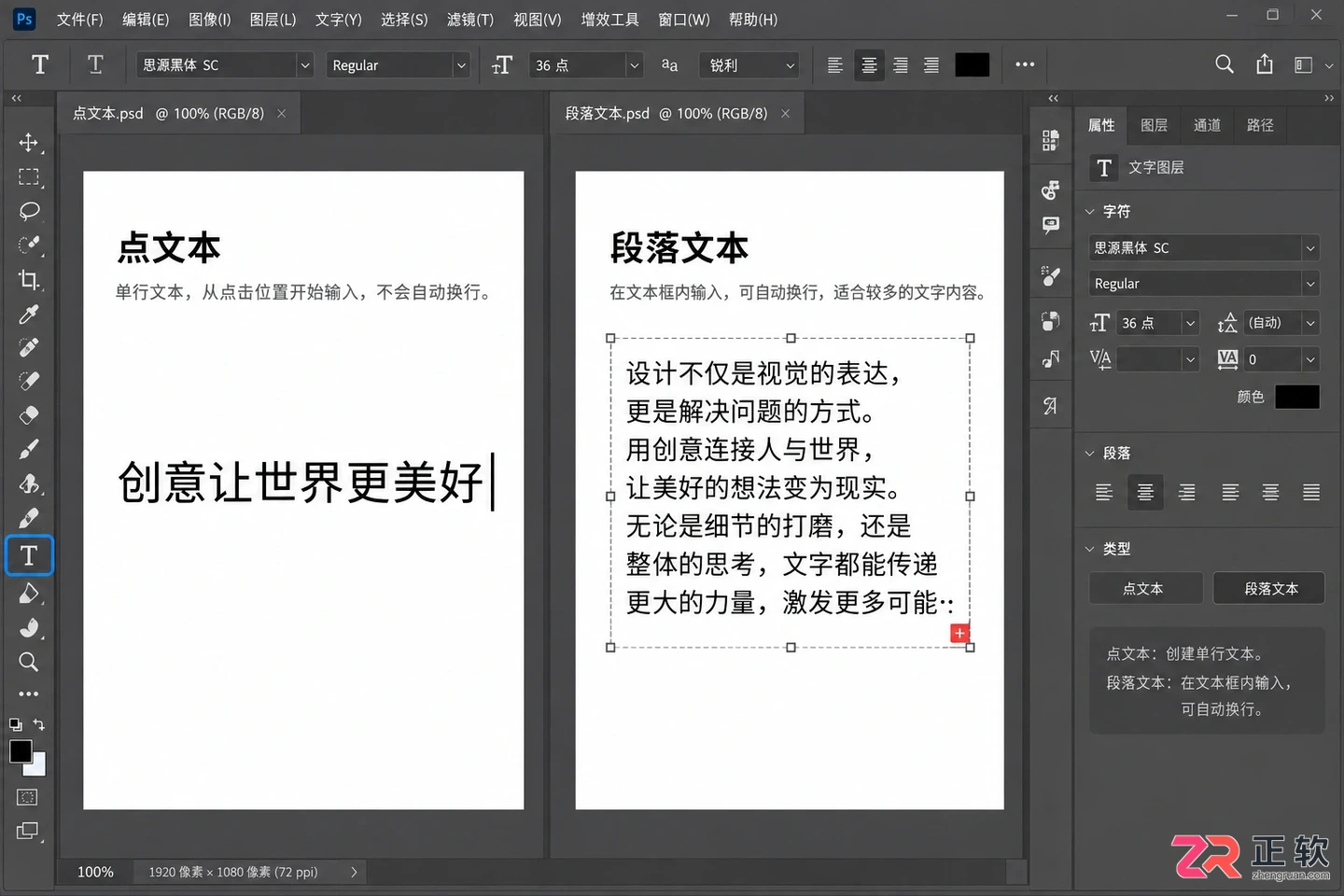Select the Lasso tool
This screenshot has height=896, width=1344.
pyautogui.click(x=29, y=211)
